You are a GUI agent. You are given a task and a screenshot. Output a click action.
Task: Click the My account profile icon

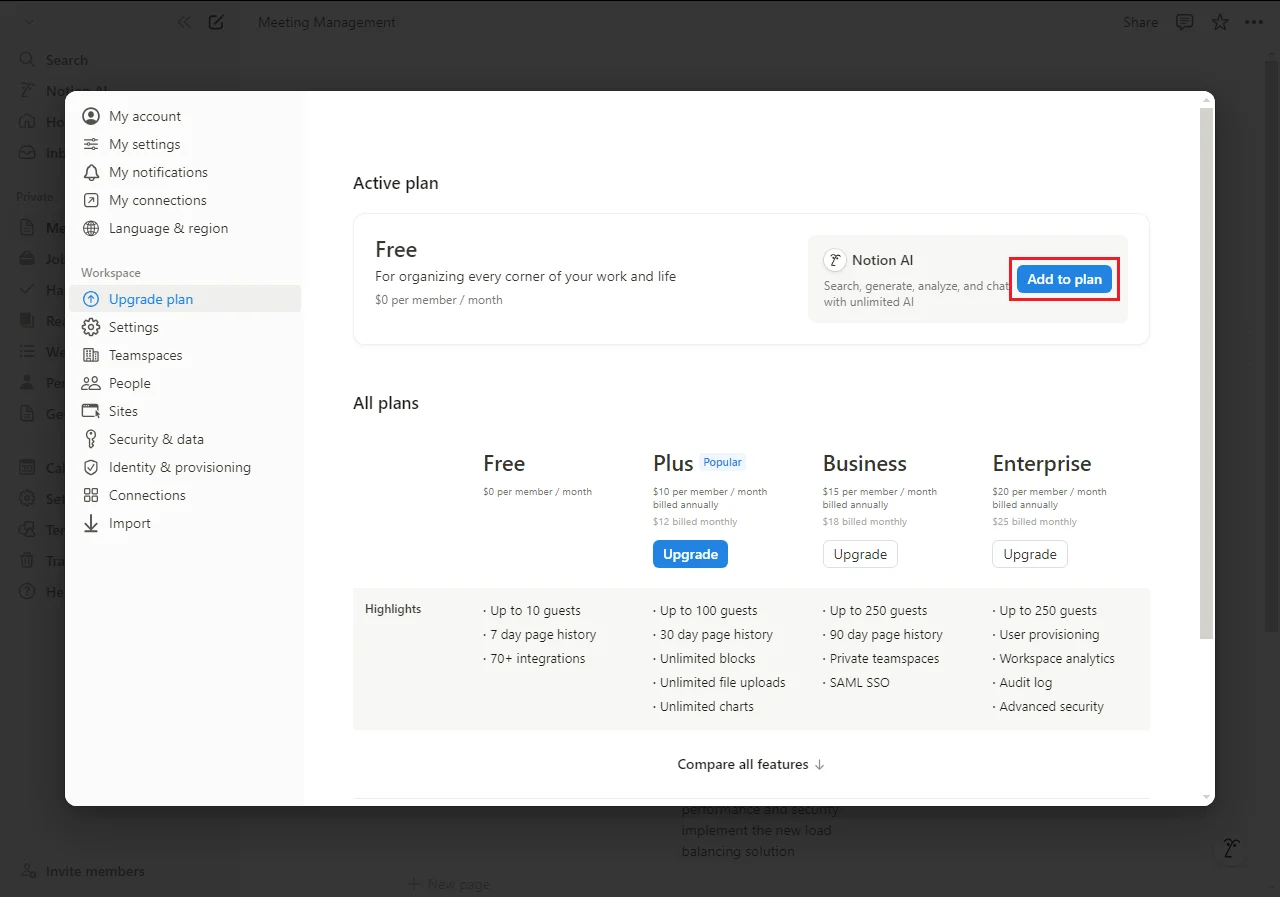91,116
